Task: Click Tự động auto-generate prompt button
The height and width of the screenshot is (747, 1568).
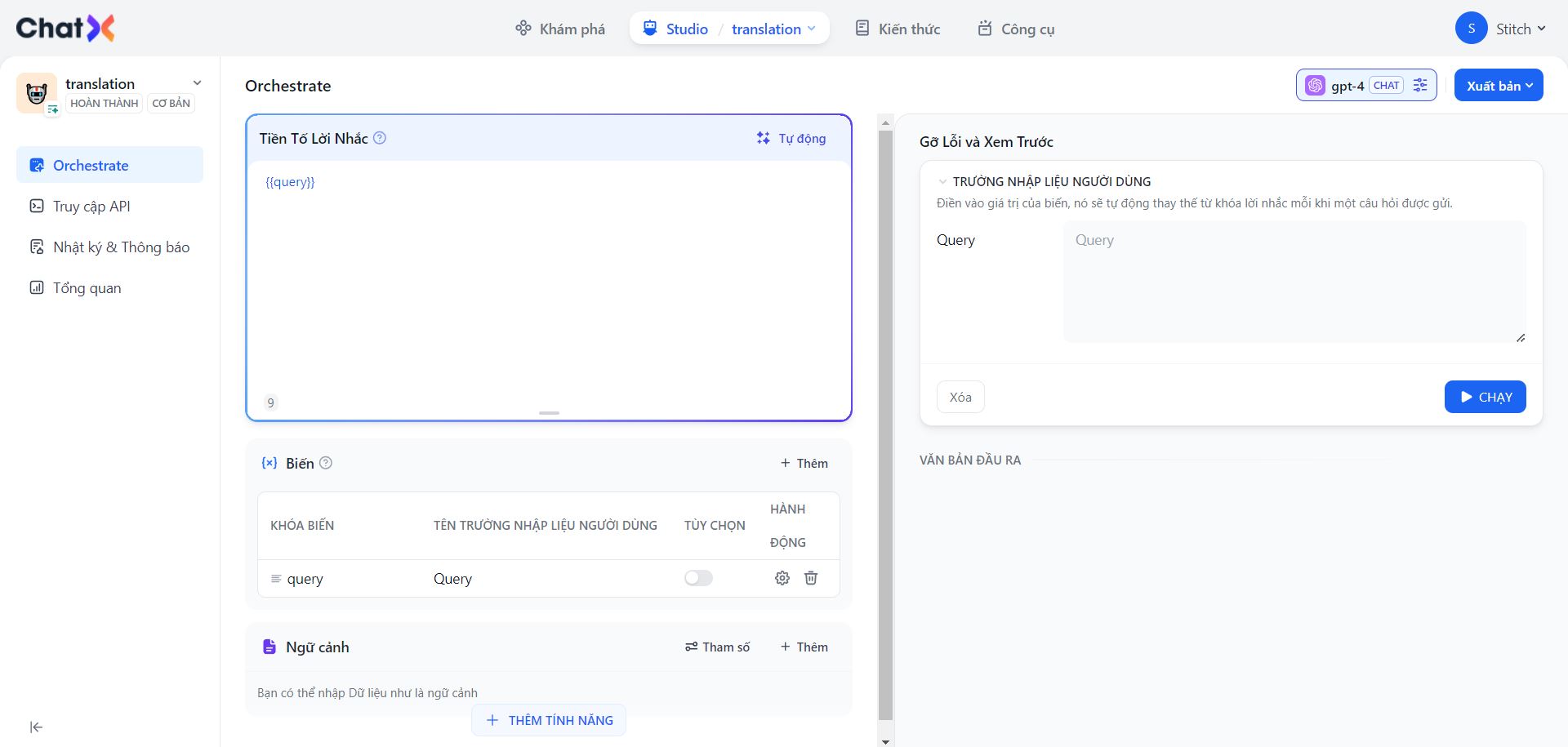Action: tap(791, 138)
